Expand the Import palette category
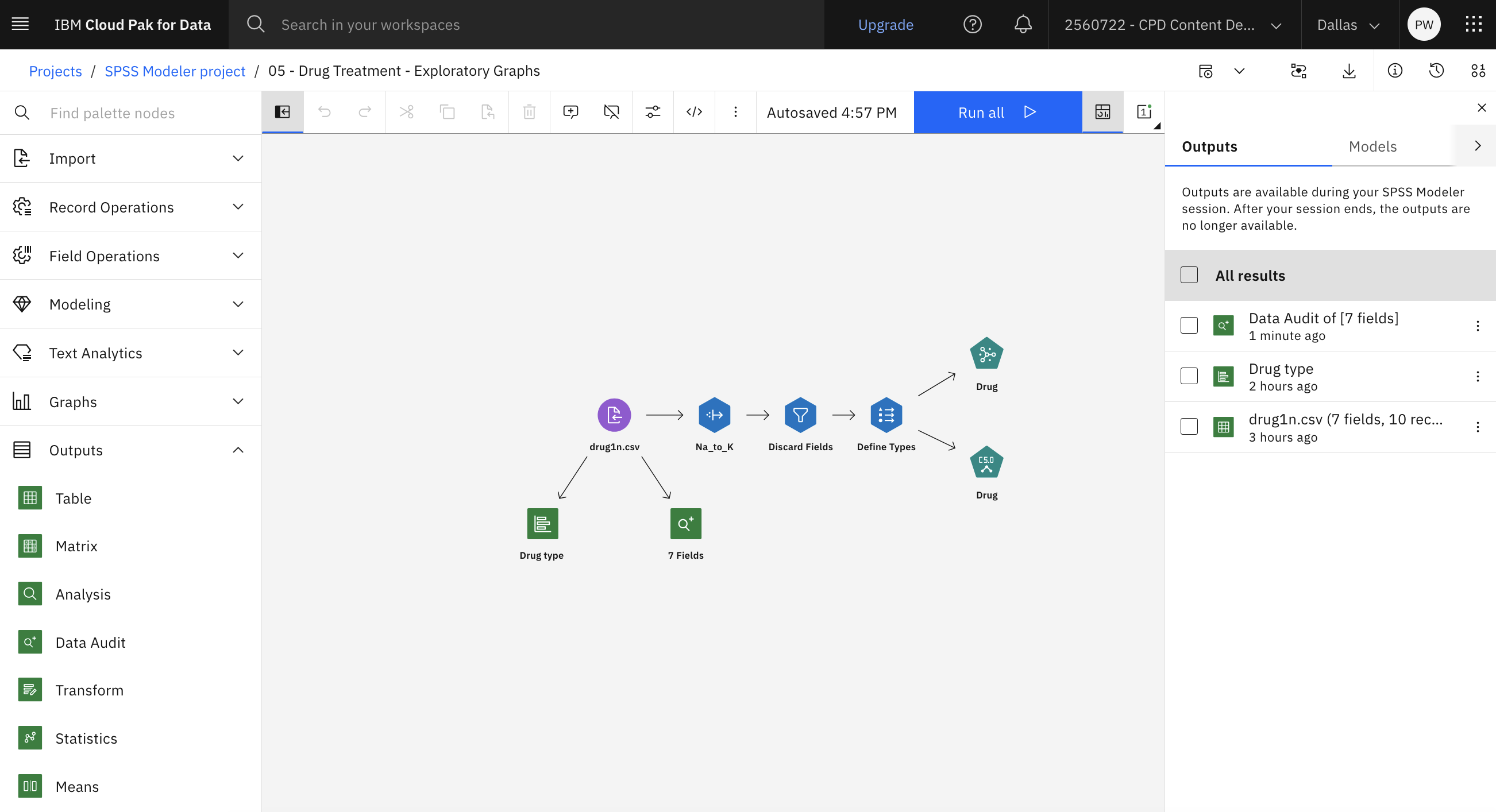Image resolution: width=1496 pixels, height=812 pixels. (x=130, y=158)
